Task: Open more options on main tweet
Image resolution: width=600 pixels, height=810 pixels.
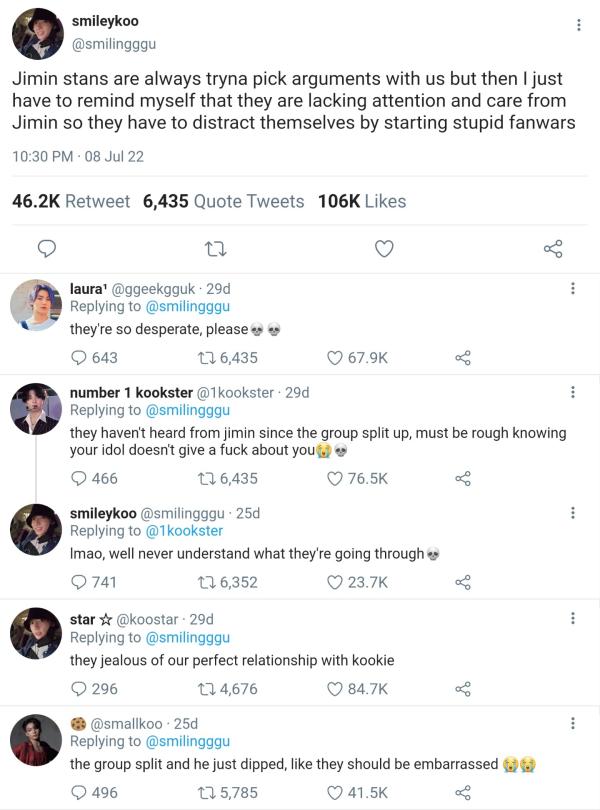Action: coord(579,25)
